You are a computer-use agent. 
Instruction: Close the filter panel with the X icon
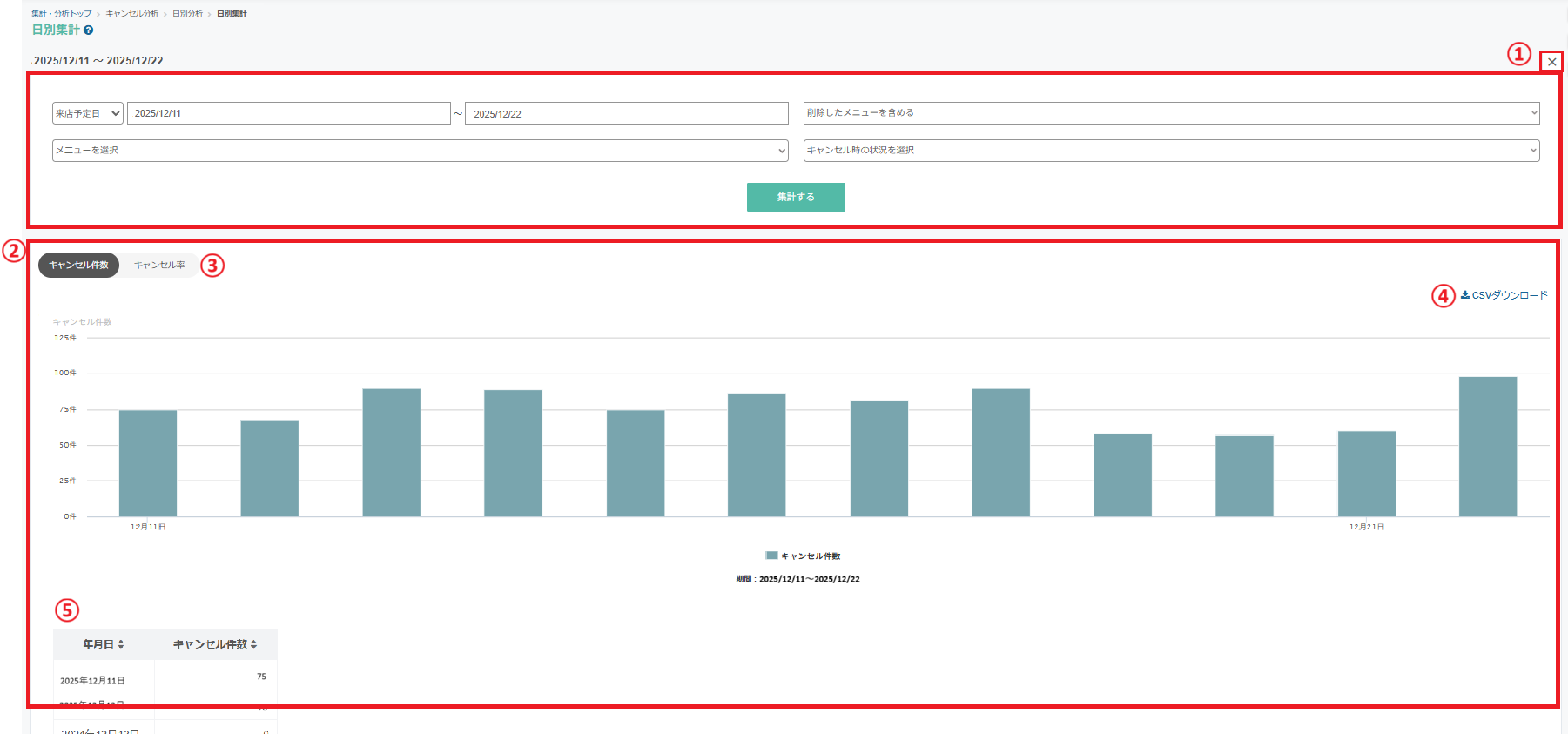[1551, 62]
